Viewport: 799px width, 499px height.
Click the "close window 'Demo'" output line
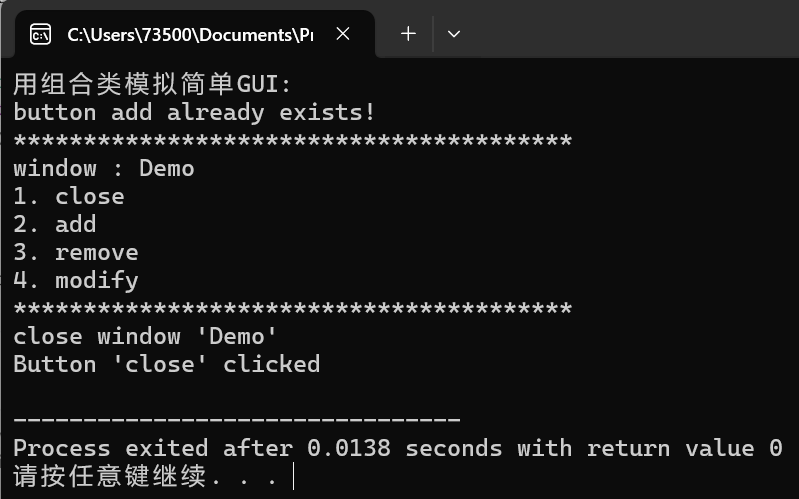145,336
